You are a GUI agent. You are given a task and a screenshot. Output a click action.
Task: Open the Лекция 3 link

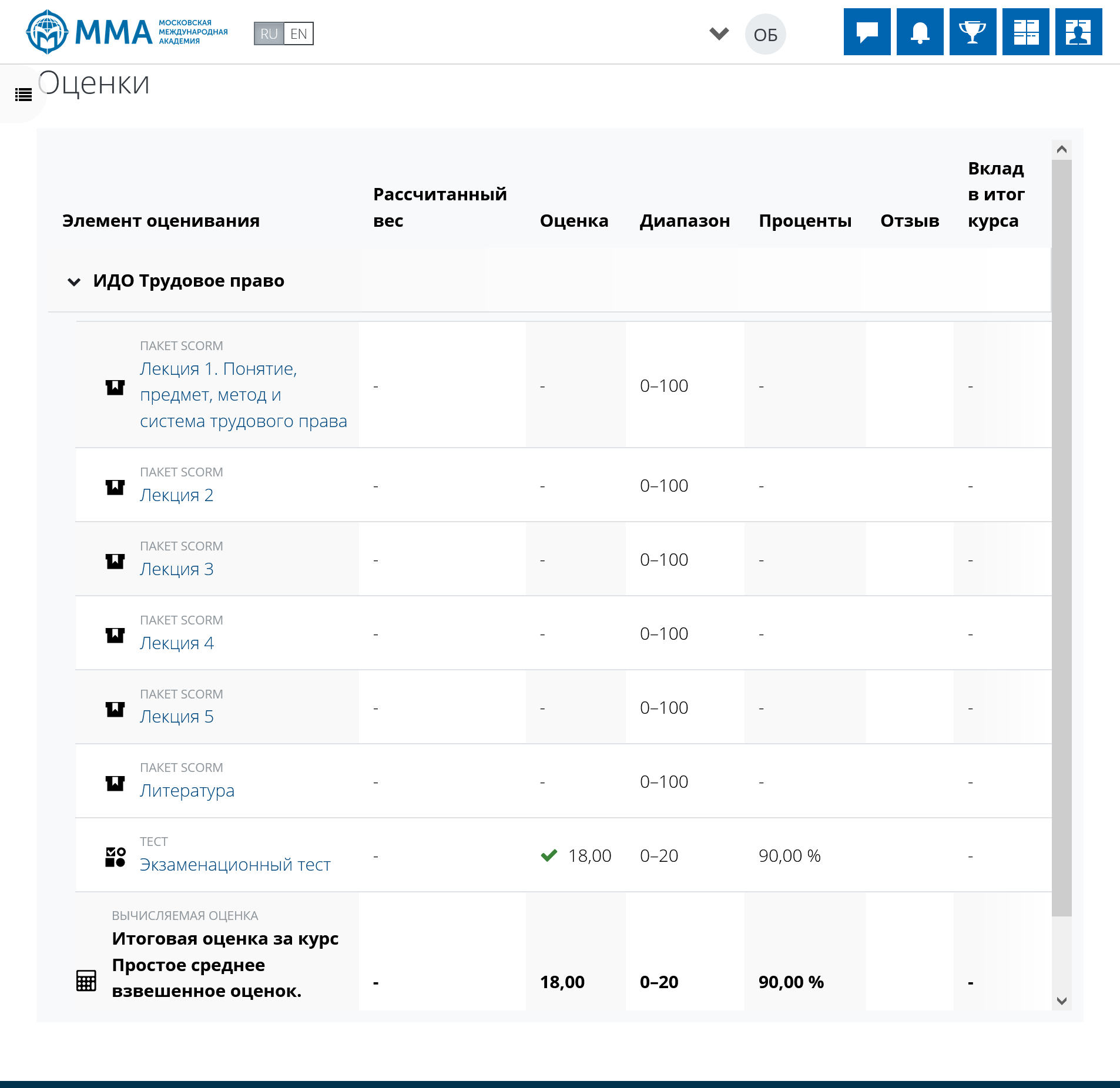tap(176, 569)
